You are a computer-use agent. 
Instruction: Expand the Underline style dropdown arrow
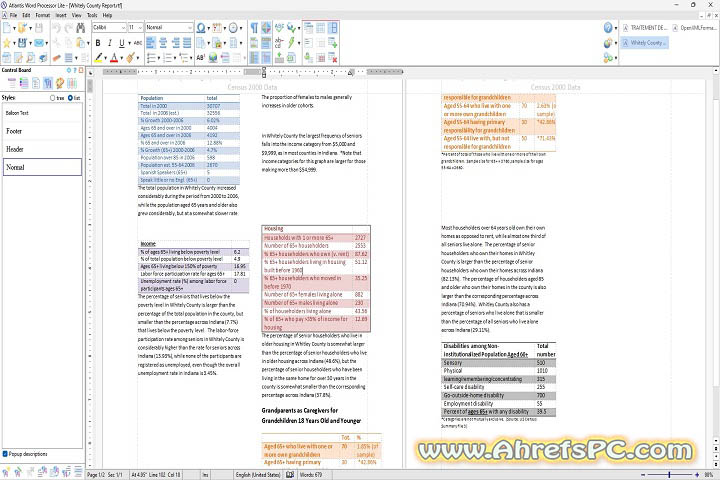pyautogui.click(x=129, y=43)
